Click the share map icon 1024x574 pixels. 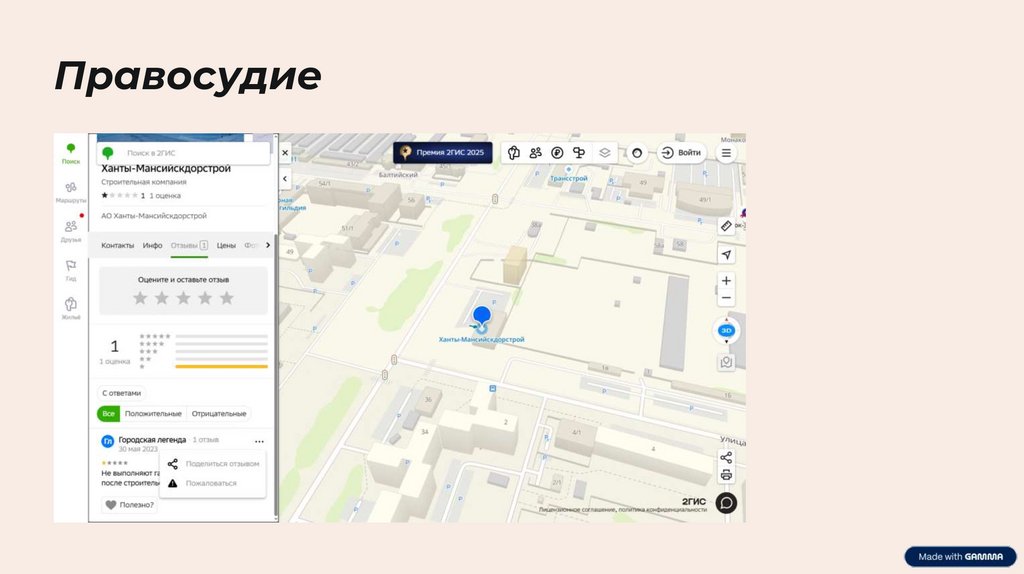(x=726, y=457)
